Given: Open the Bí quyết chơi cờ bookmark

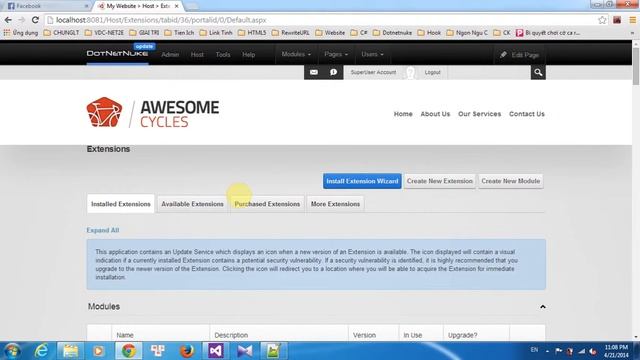Looking at the screenshot, I should [x=548, y=33].
